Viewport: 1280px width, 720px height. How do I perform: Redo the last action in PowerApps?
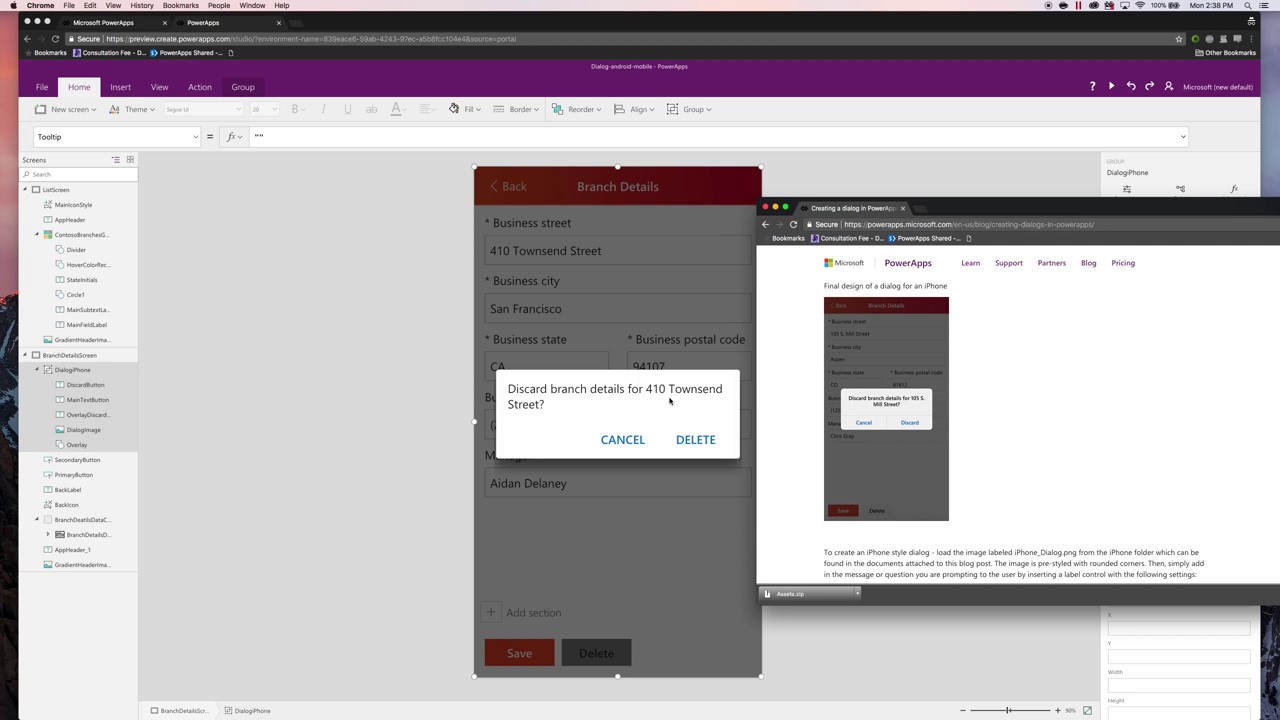(x=1149, y=87)
